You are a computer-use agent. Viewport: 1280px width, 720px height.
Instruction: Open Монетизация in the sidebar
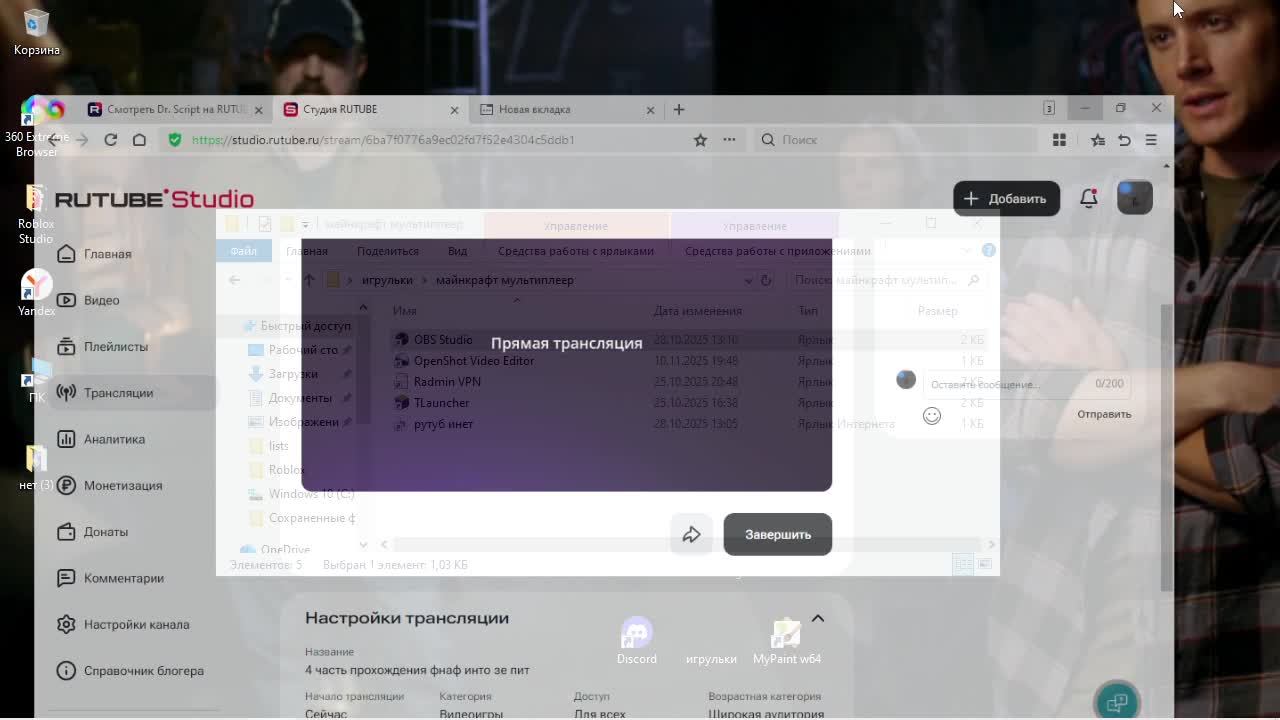(134, 486)
